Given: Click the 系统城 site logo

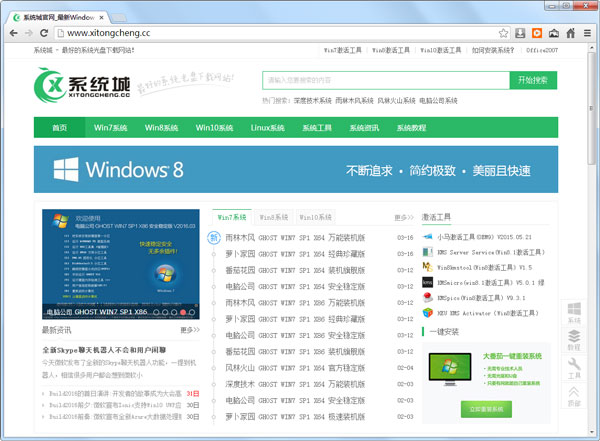Looking at the screenshot, I should point(82,85).
